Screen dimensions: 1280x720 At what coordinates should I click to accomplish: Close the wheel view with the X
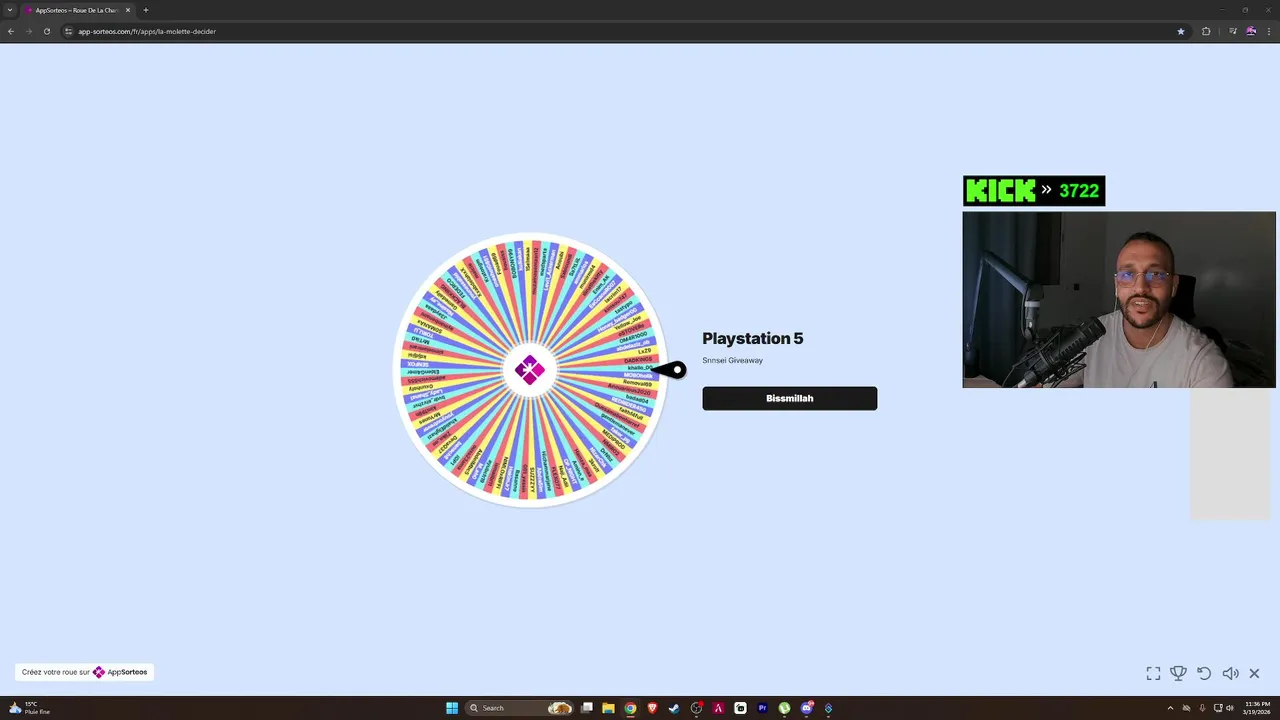pos(1254,673)
